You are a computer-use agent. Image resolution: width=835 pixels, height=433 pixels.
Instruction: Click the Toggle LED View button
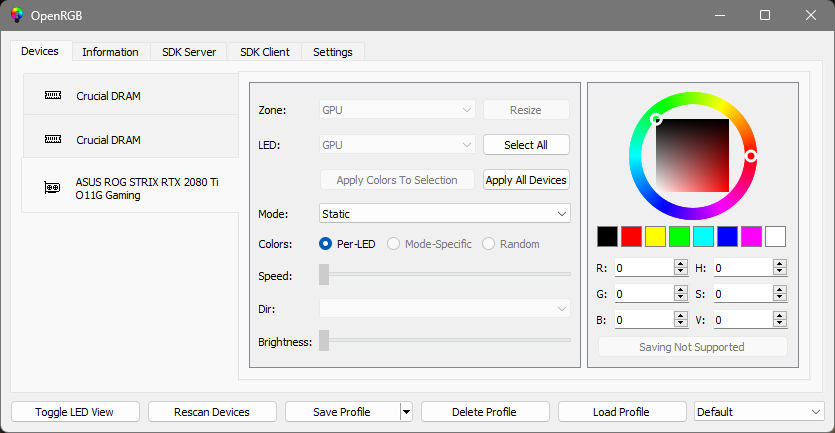pyautogui.click(x=75, y=412)
